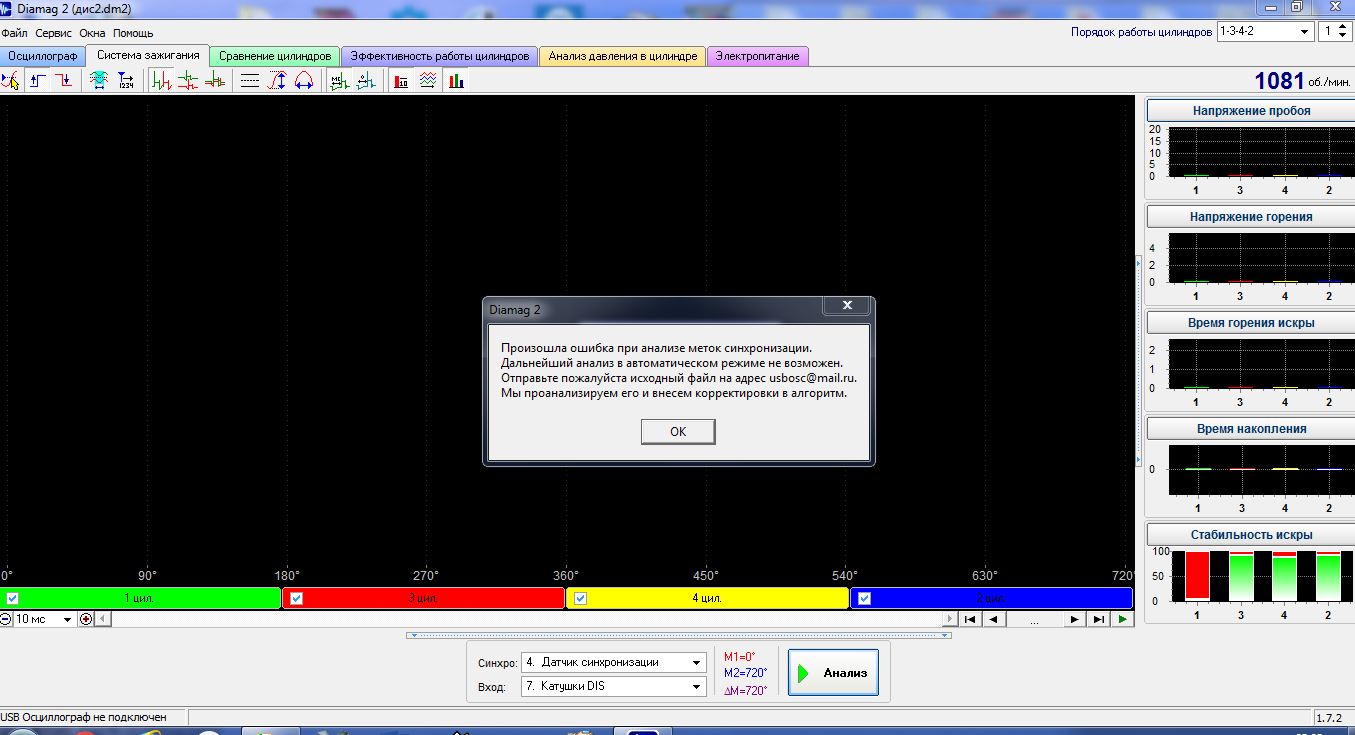Viewport: 1355px width, 735px height.
Task: Click the yellow 4 цил. color bar
Action: click(708, 598)
